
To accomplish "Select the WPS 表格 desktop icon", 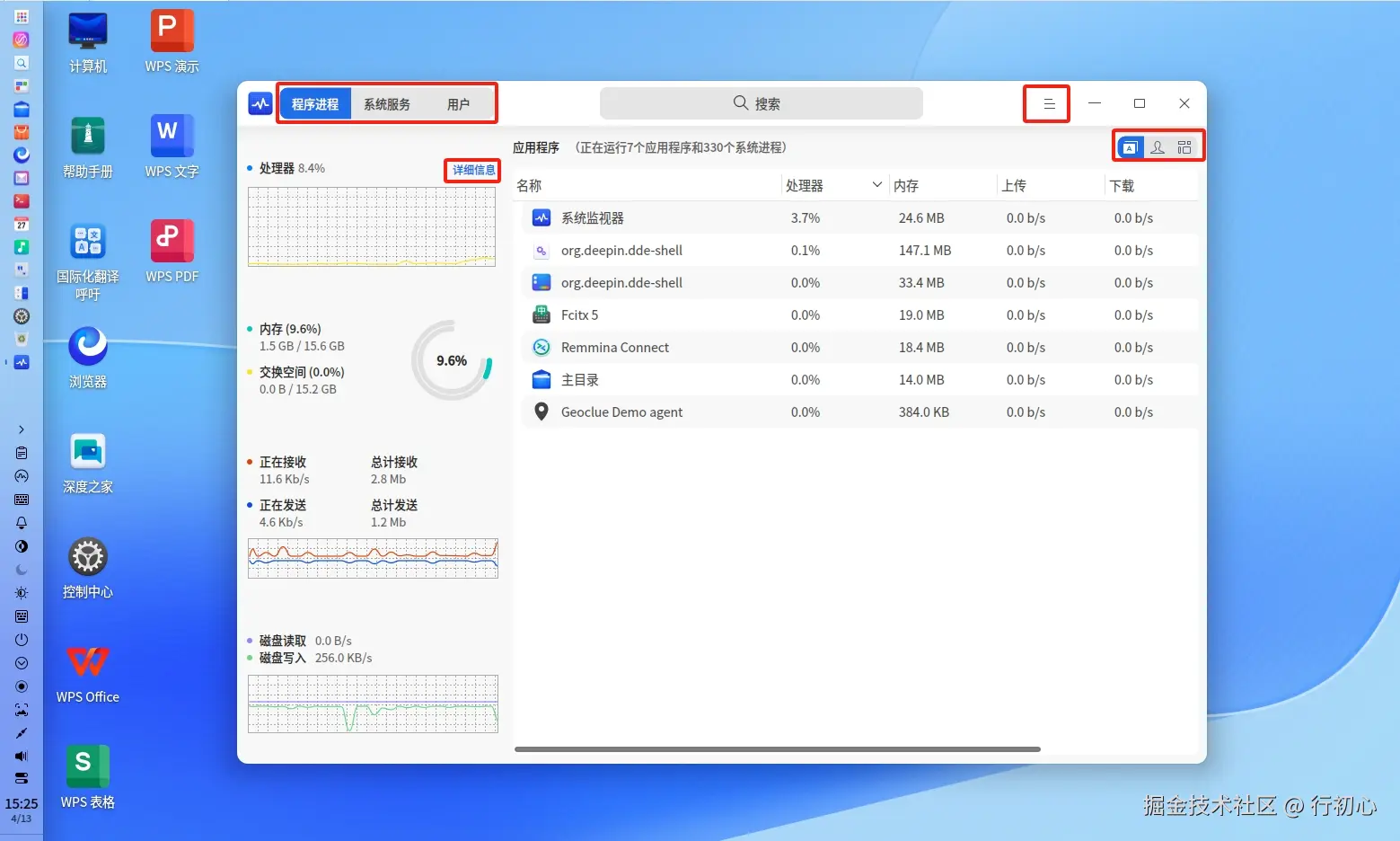I will tap(88, 778).
